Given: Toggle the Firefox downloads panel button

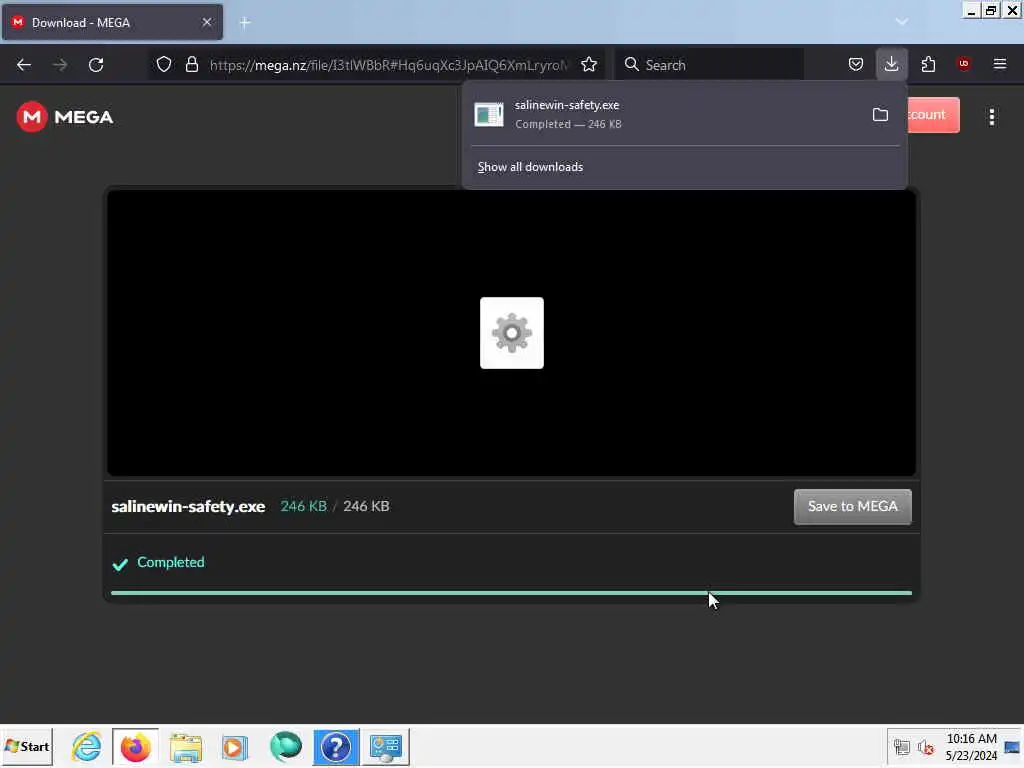Looking at the screenshot, I should click(891, 64).
